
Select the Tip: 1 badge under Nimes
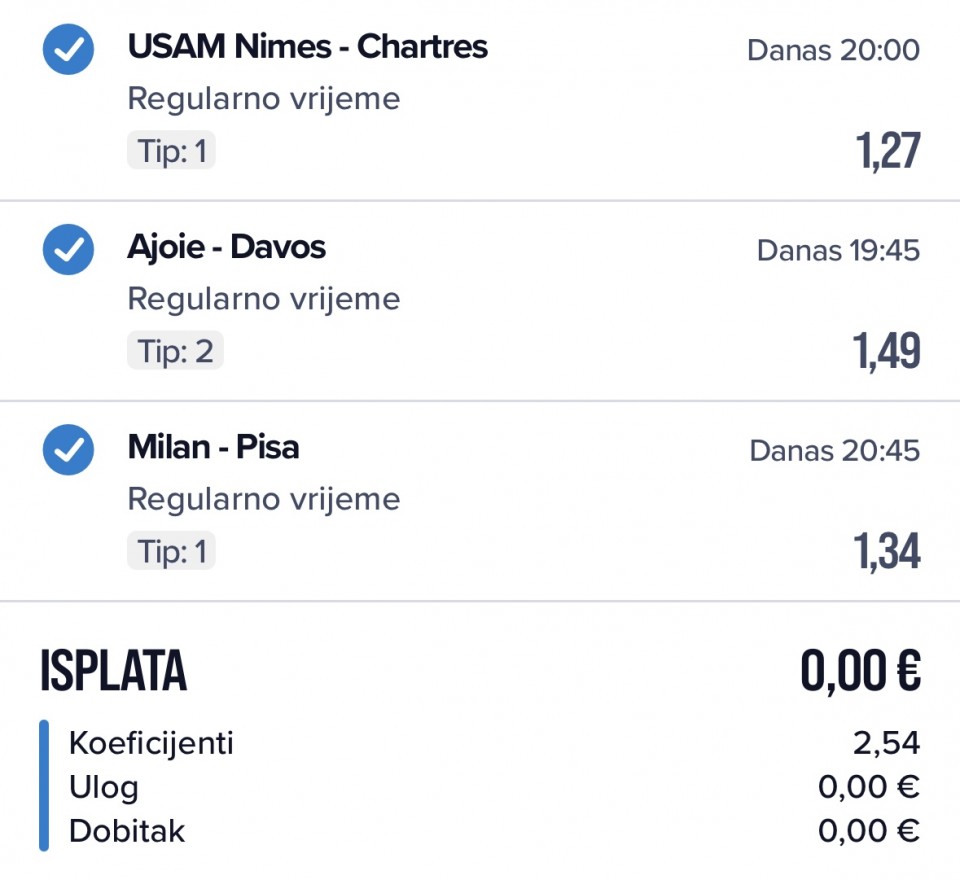tap(171, 151)
